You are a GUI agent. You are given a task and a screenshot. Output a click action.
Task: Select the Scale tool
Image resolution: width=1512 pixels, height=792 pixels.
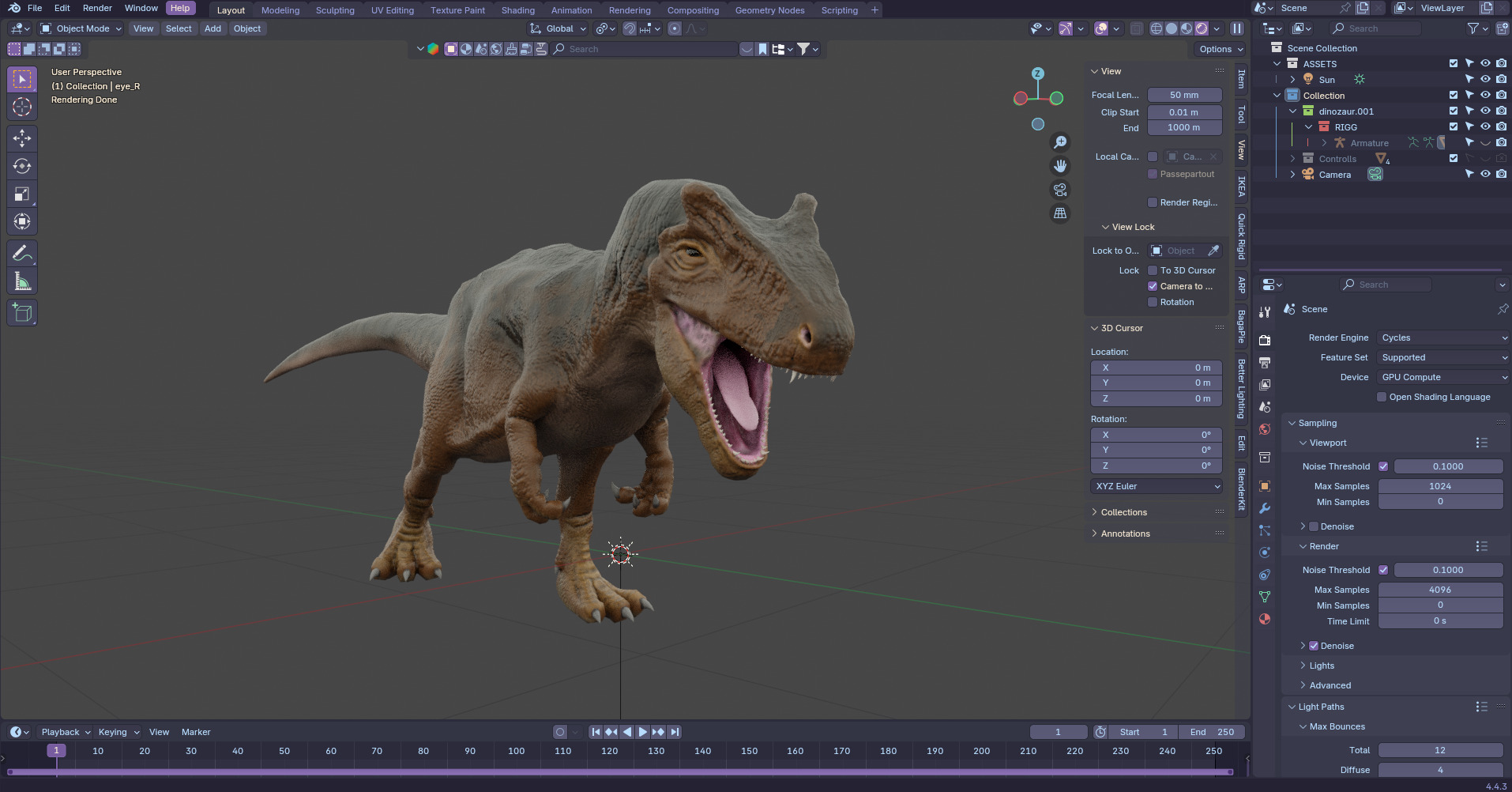[x=22, y=194]
